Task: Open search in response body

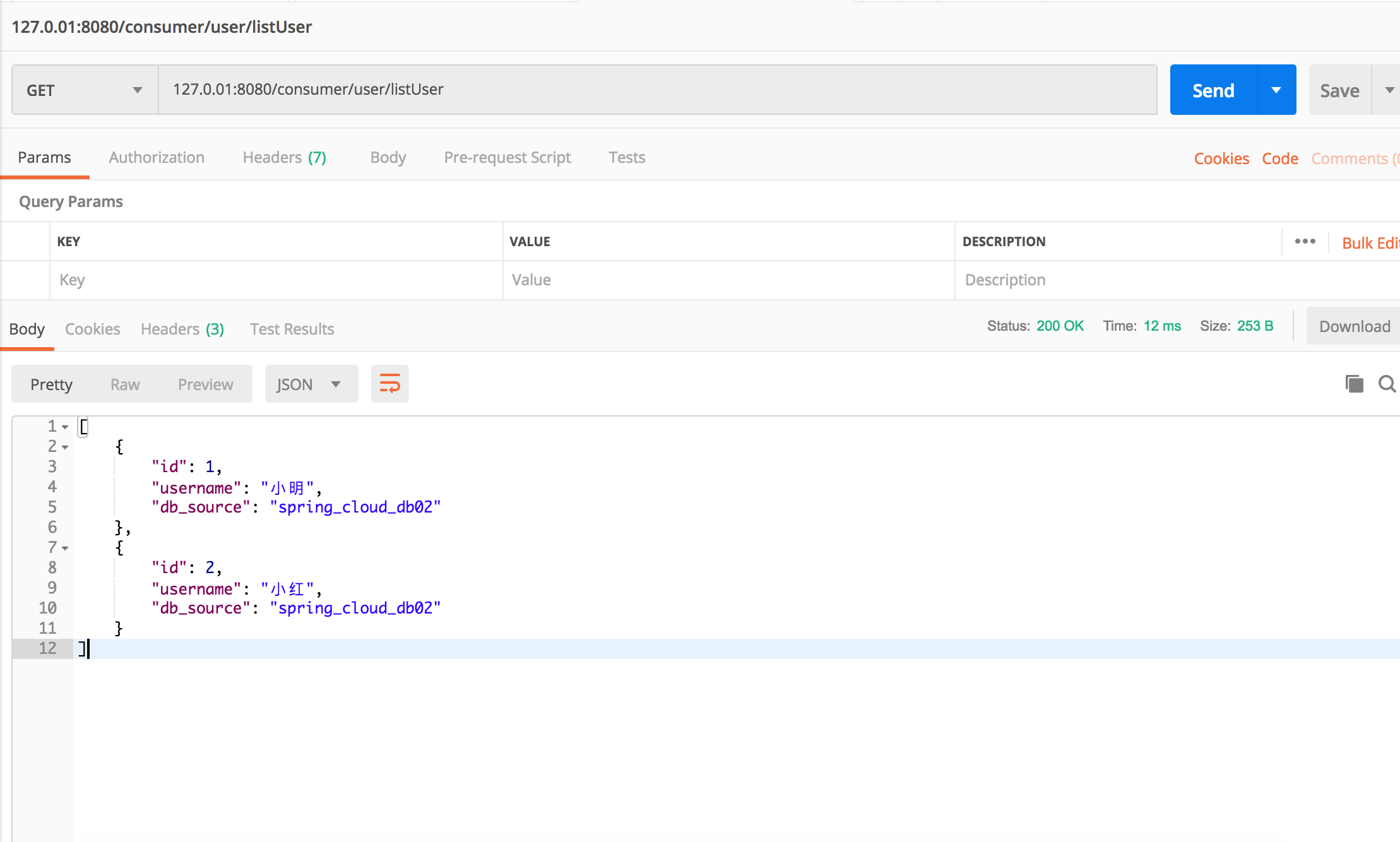Action: (1387, 384)
